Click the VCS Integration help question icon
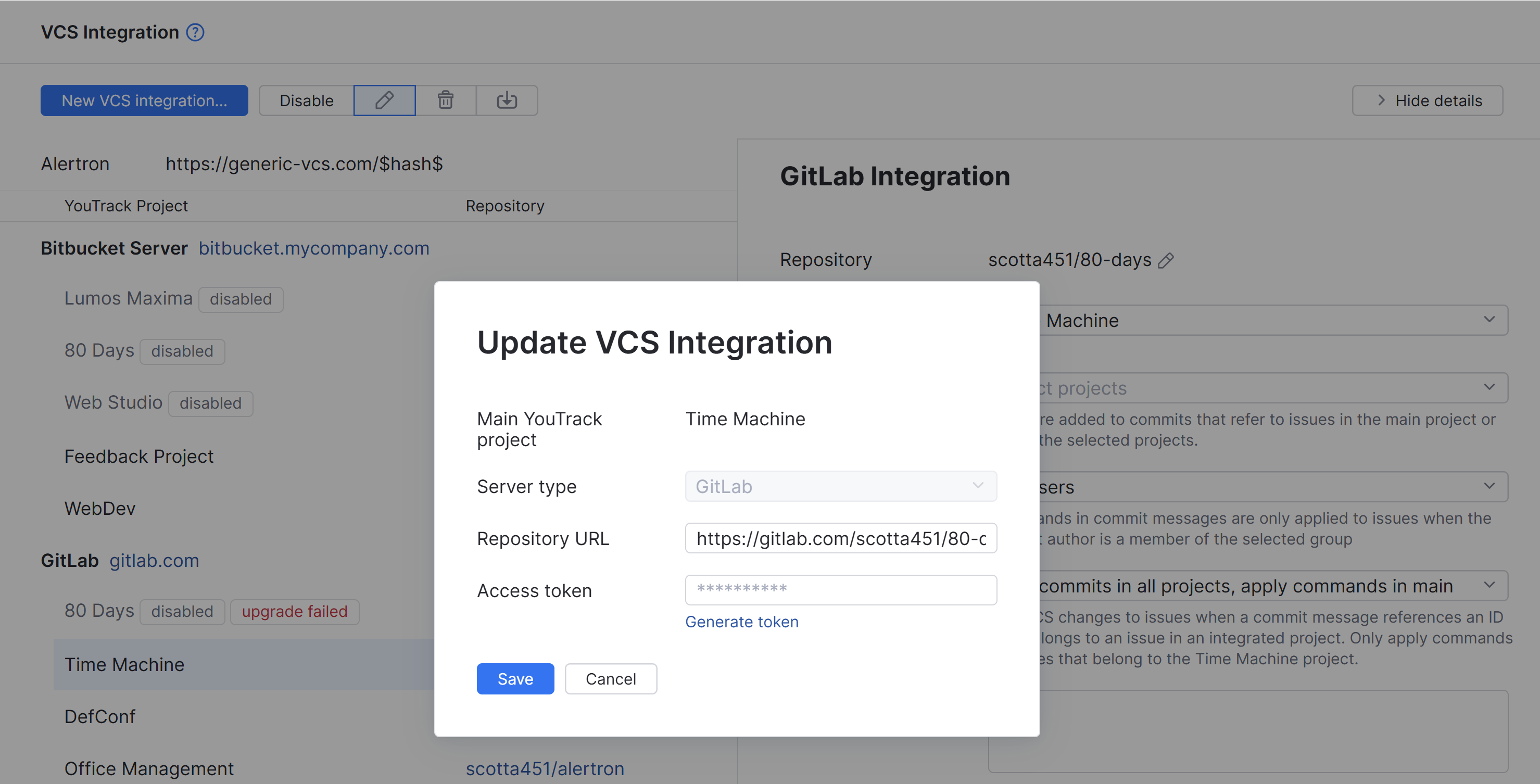The height and width of the screenshot is (784, 1540). (x=195, y=32)
